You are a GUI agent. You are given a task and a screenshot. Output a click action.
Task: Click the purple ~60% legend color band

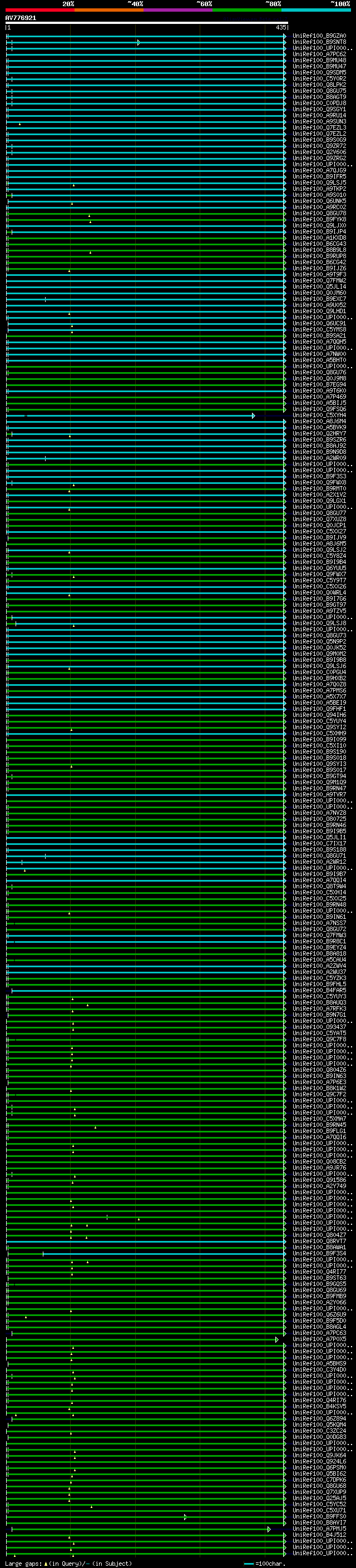177,10
